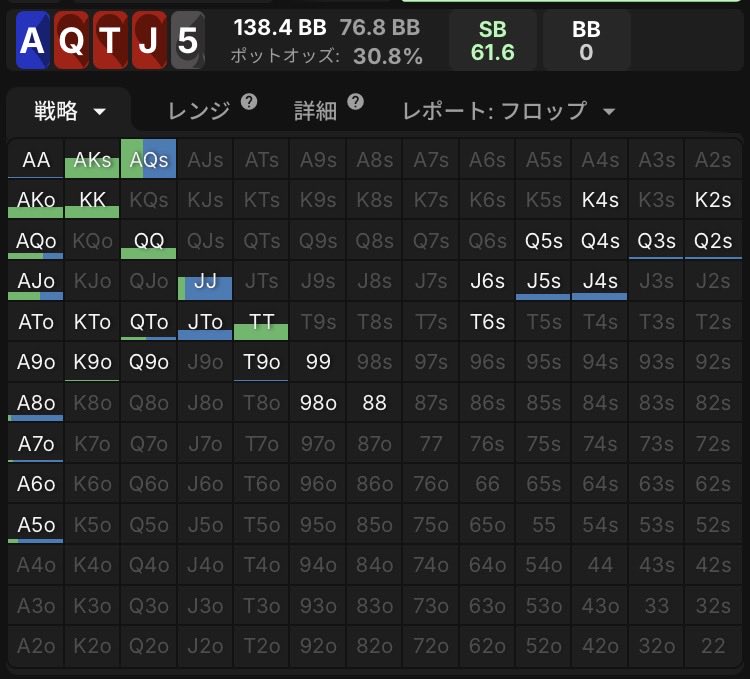Screen dimensions: 750x679
Task: Expand the 戦略 dropdown arrow
Action: [x=99, y=112]
